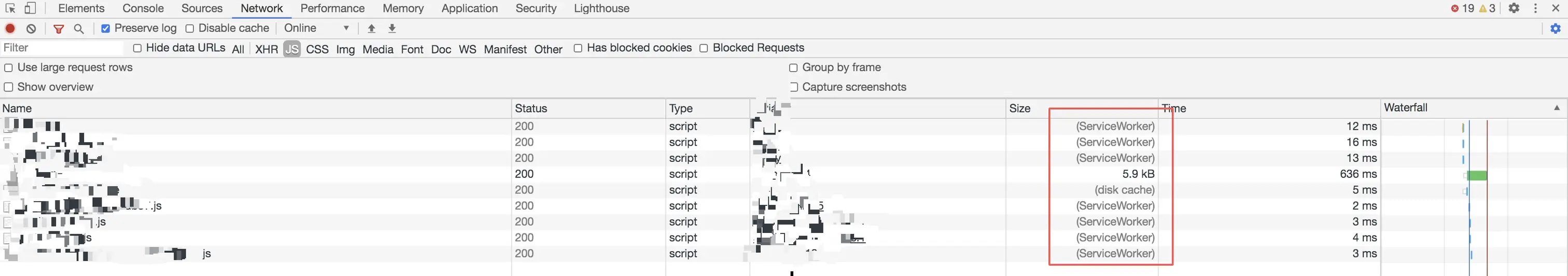Enable the Disable cache checkbox
1568x276 pixels.
point(190,29)
